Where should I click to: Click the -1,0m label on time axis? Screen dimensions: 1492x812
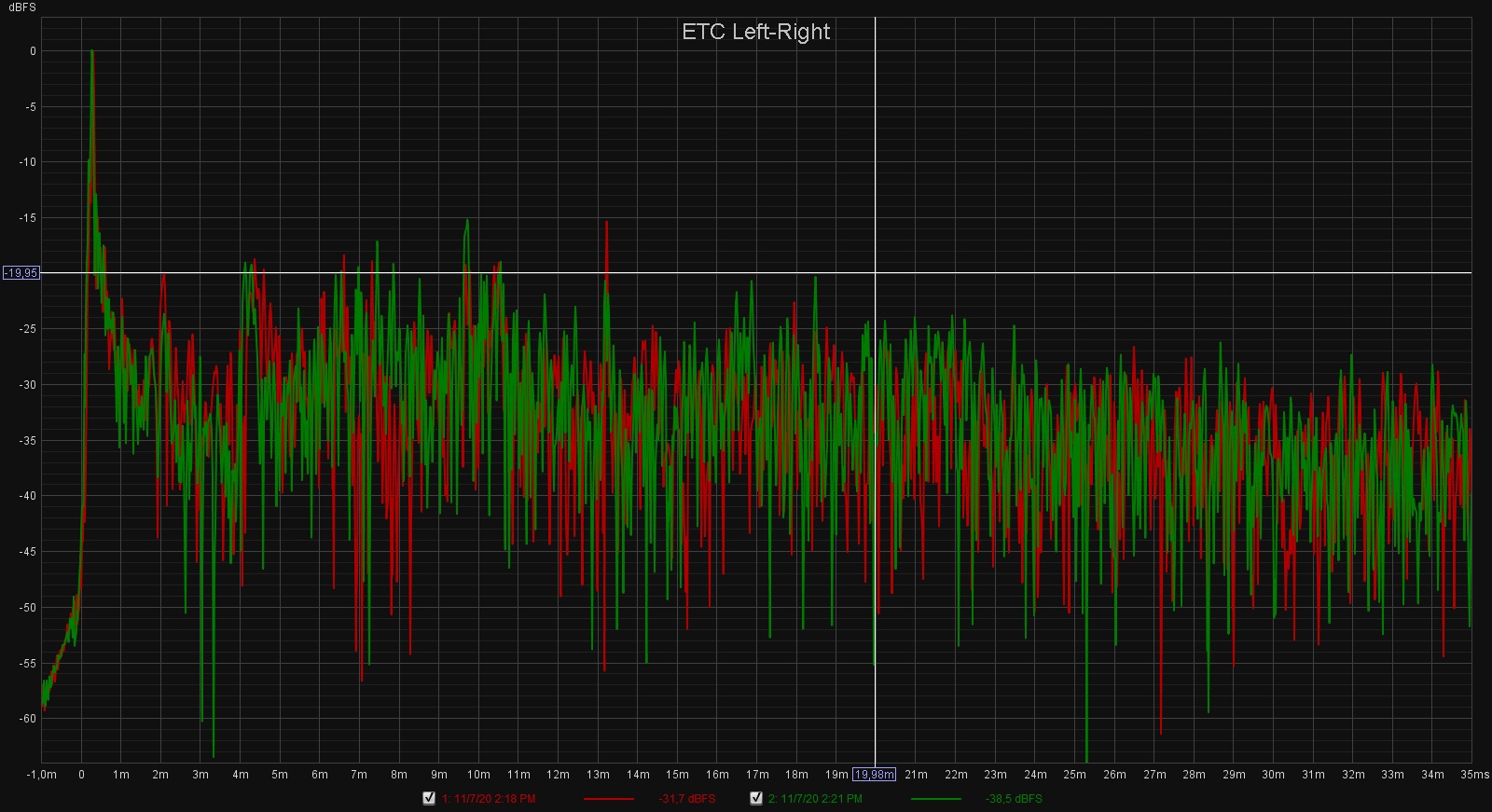[x=41, y=775]
